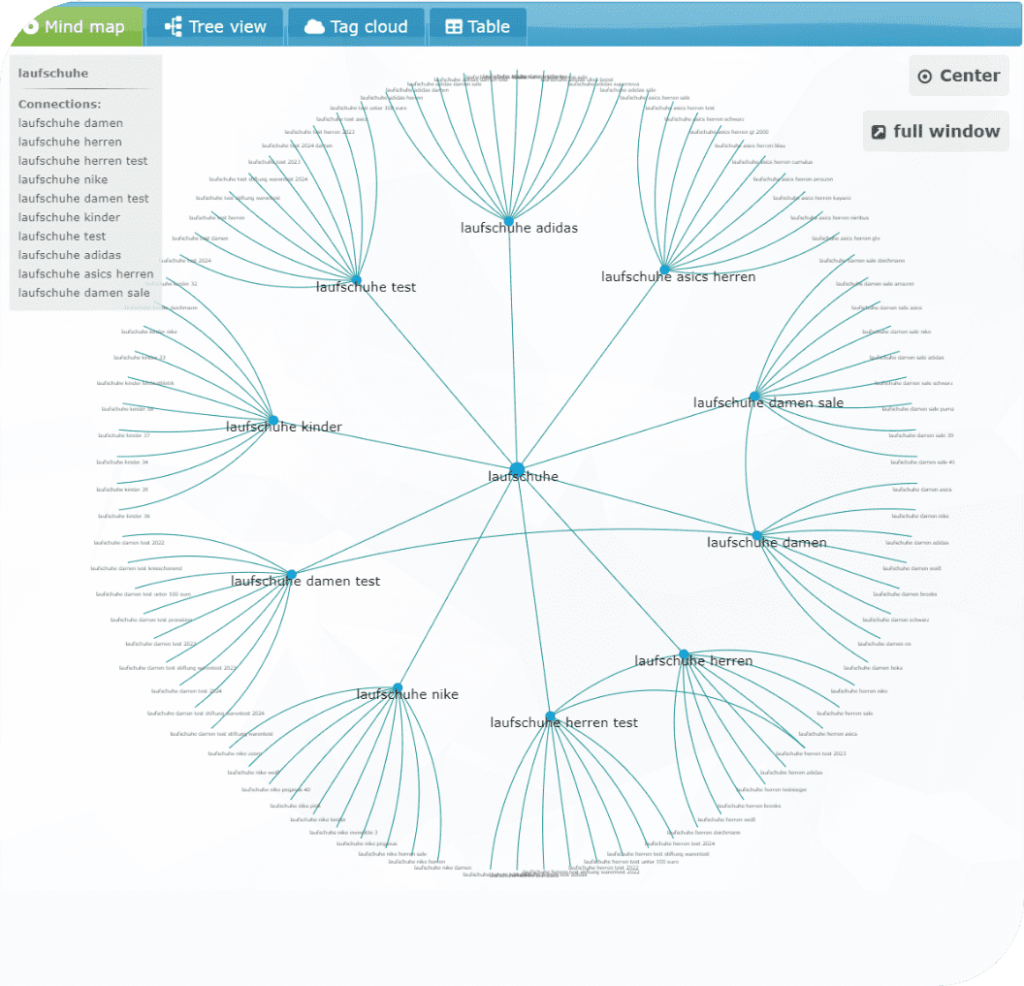Click 'laufschuhe damen sale' connection link
The image size is (1024, 986).
pyautogui.click(x=84, y=293)
